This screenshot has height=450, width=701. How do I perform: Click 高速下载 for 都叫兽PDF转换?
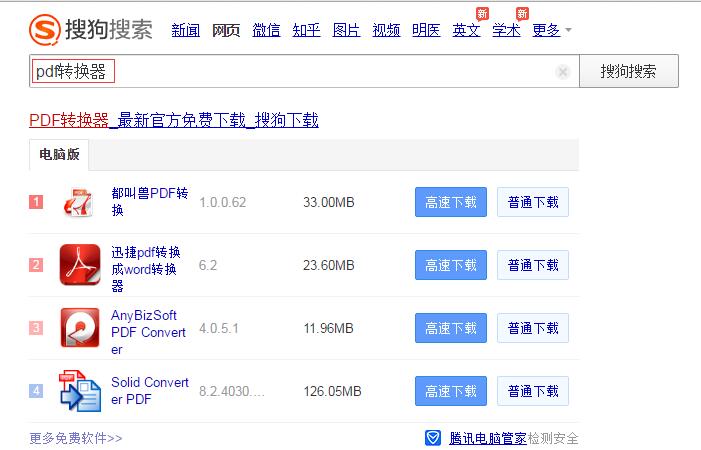(x=451, y=202)
